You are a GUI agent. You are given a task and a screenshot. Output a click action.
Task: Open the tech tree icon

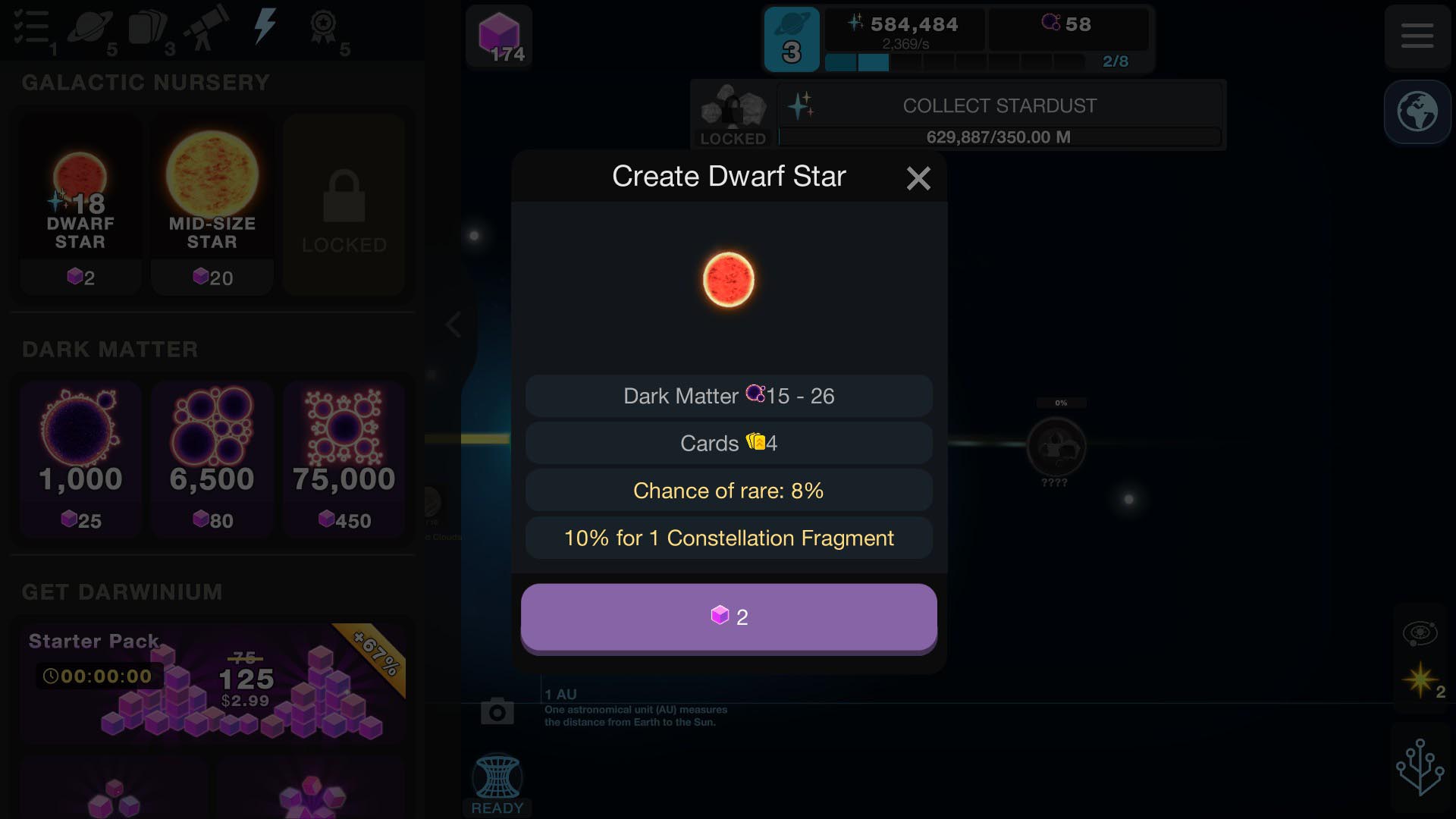click(1420, 767)
